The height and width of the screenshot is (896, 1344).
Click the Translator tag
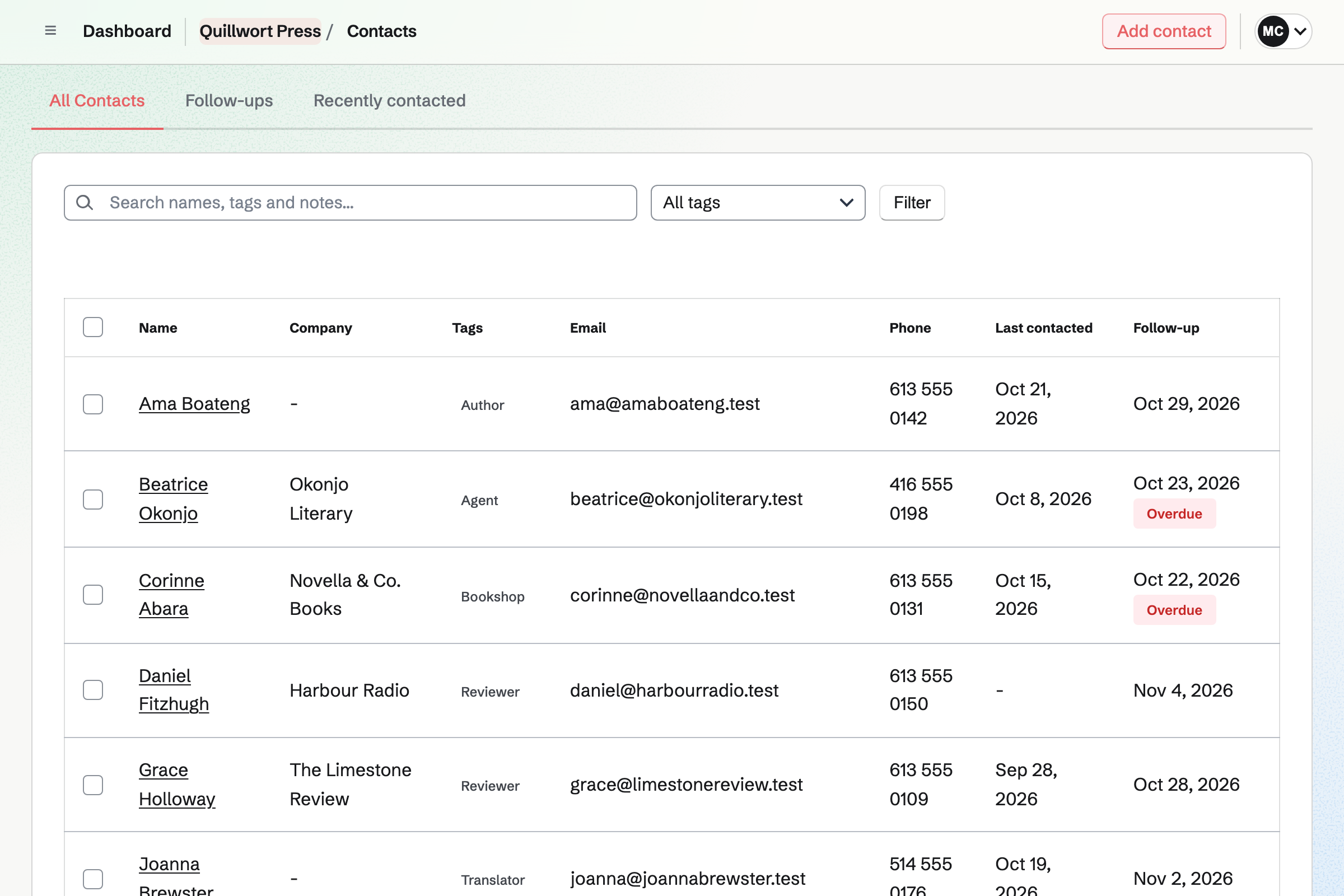click(493, 880)
